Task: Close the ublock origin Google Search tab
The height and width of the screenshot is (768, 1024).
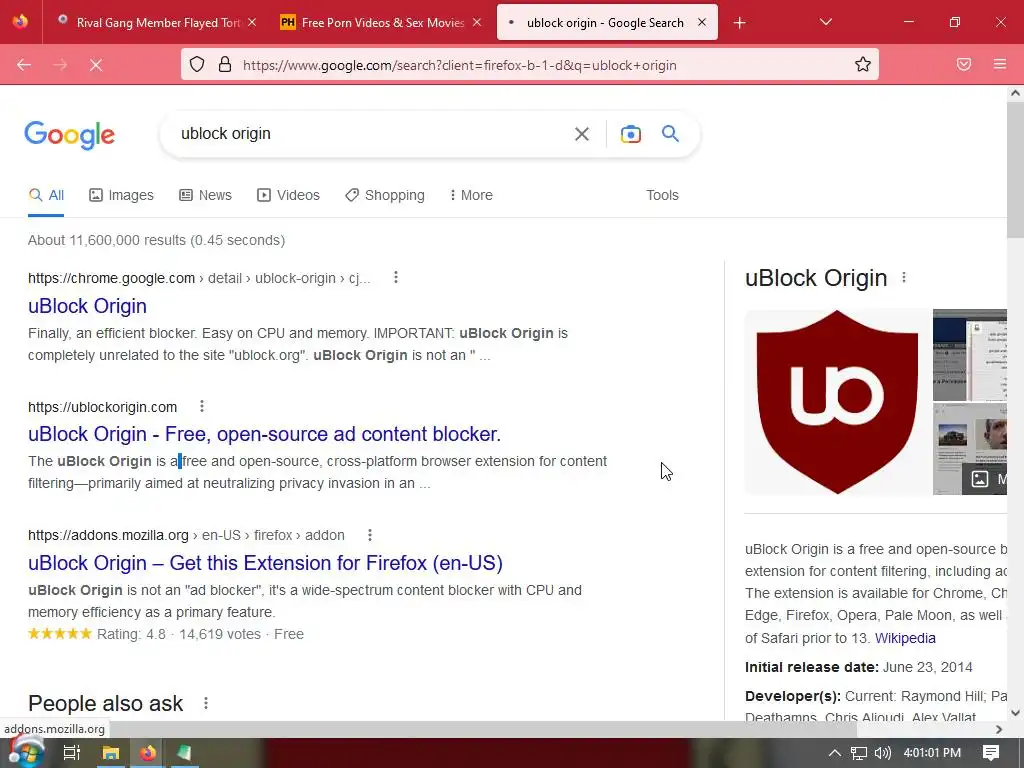Action: (701, 22)
